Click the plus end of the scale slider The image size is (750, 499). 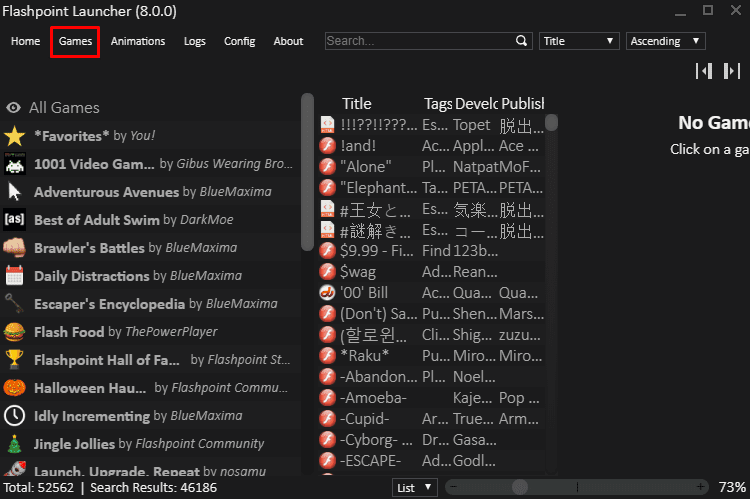[700, 487]
